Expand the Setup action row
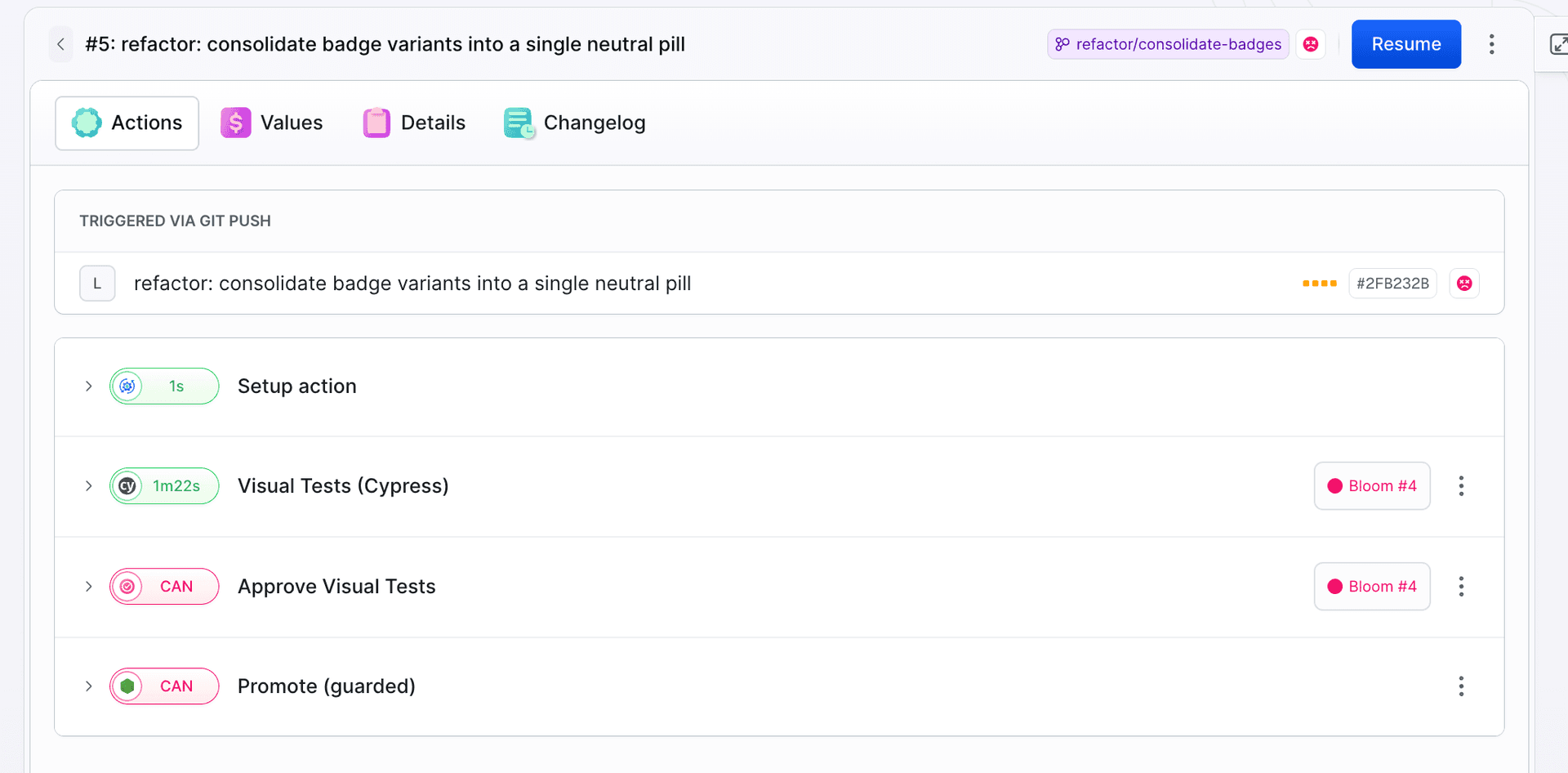The width and height of the screenshot is (1568, 773). click(x=88, y=386)
